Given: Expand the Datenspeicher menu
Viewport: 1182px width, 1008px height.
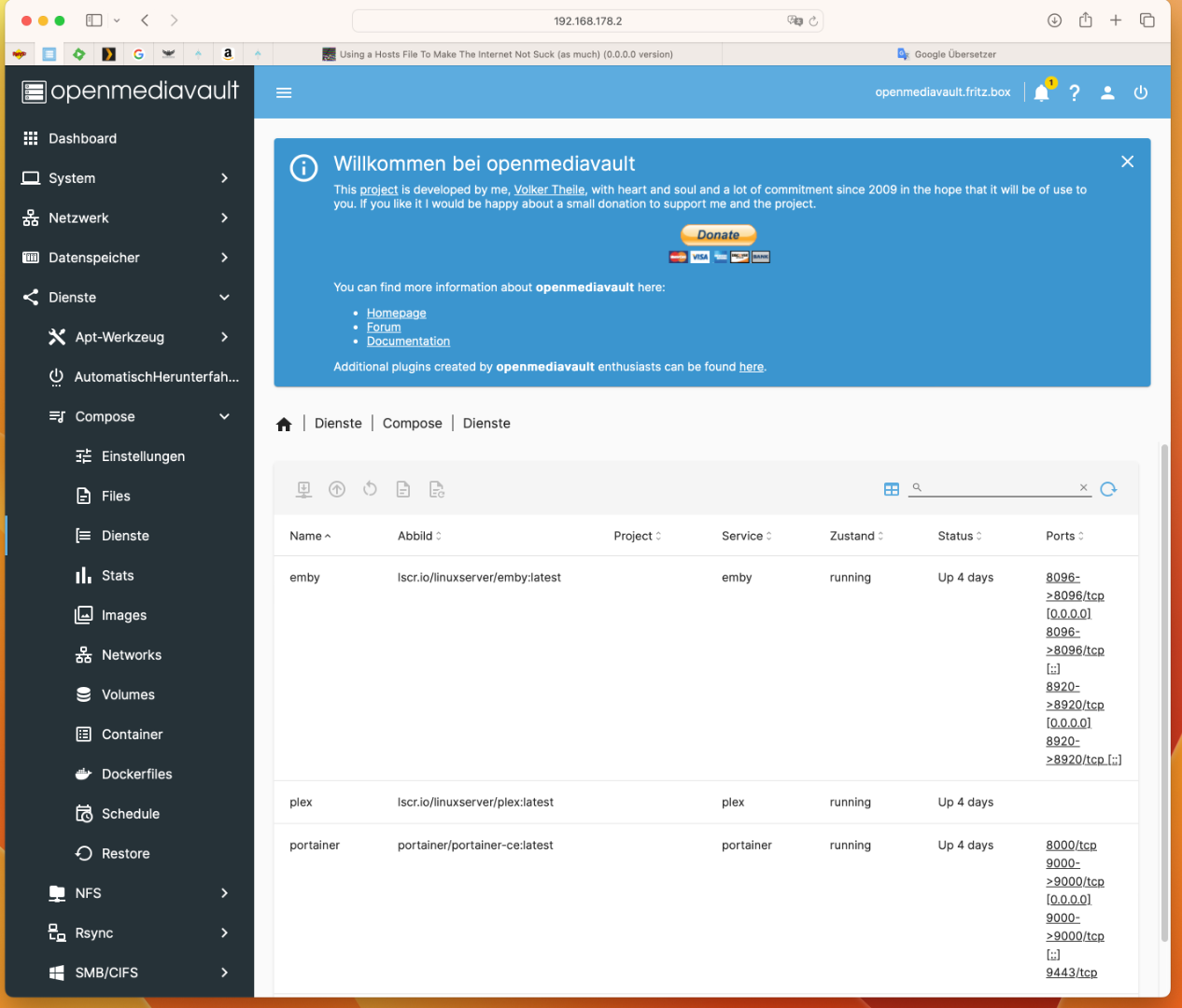Looking at the screenshot, I should [x=130, y=258].
